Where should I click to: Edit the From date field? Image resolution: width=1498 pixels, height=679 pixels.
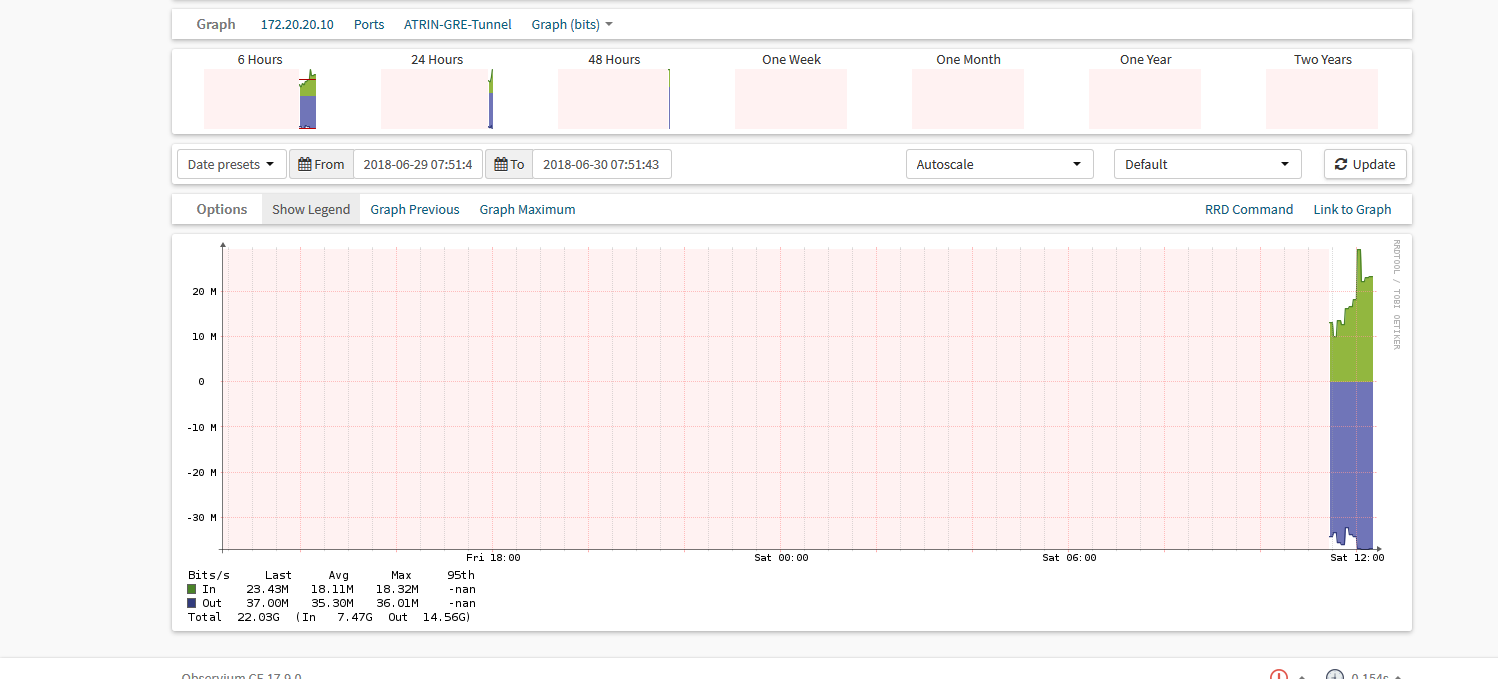(x=418, y=164)
